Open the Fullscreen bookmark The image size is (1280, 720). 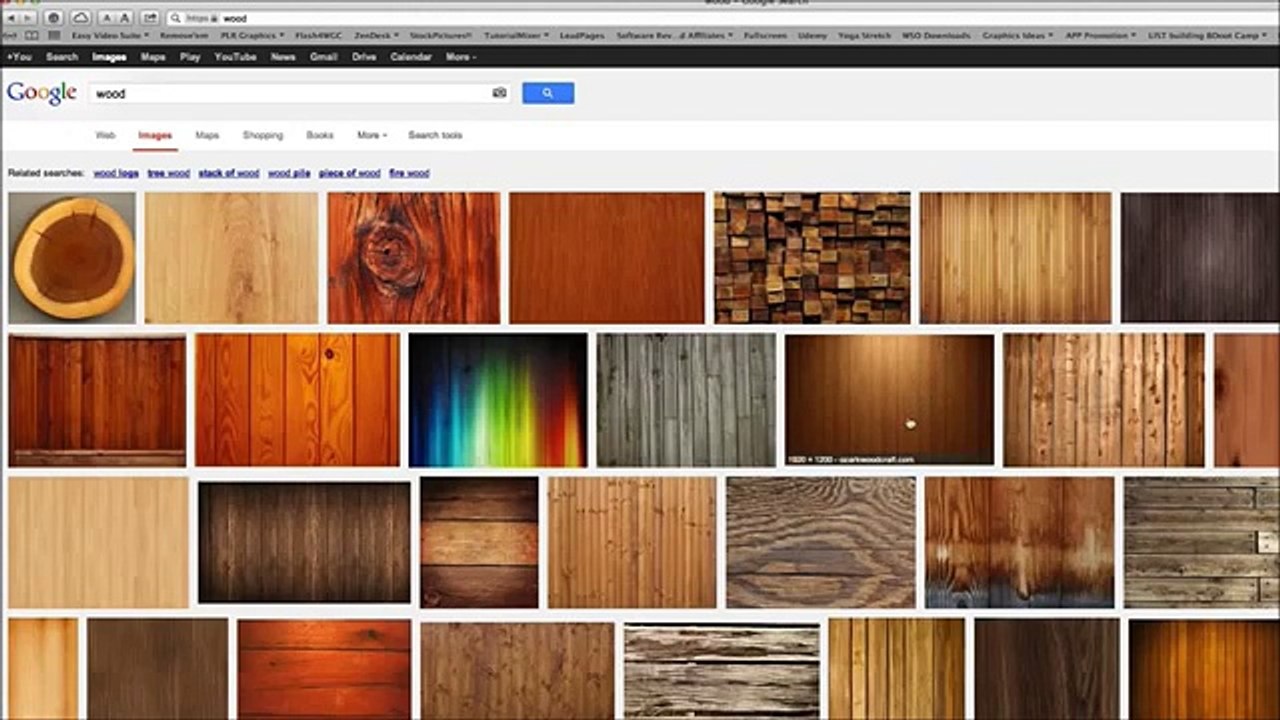765,35
